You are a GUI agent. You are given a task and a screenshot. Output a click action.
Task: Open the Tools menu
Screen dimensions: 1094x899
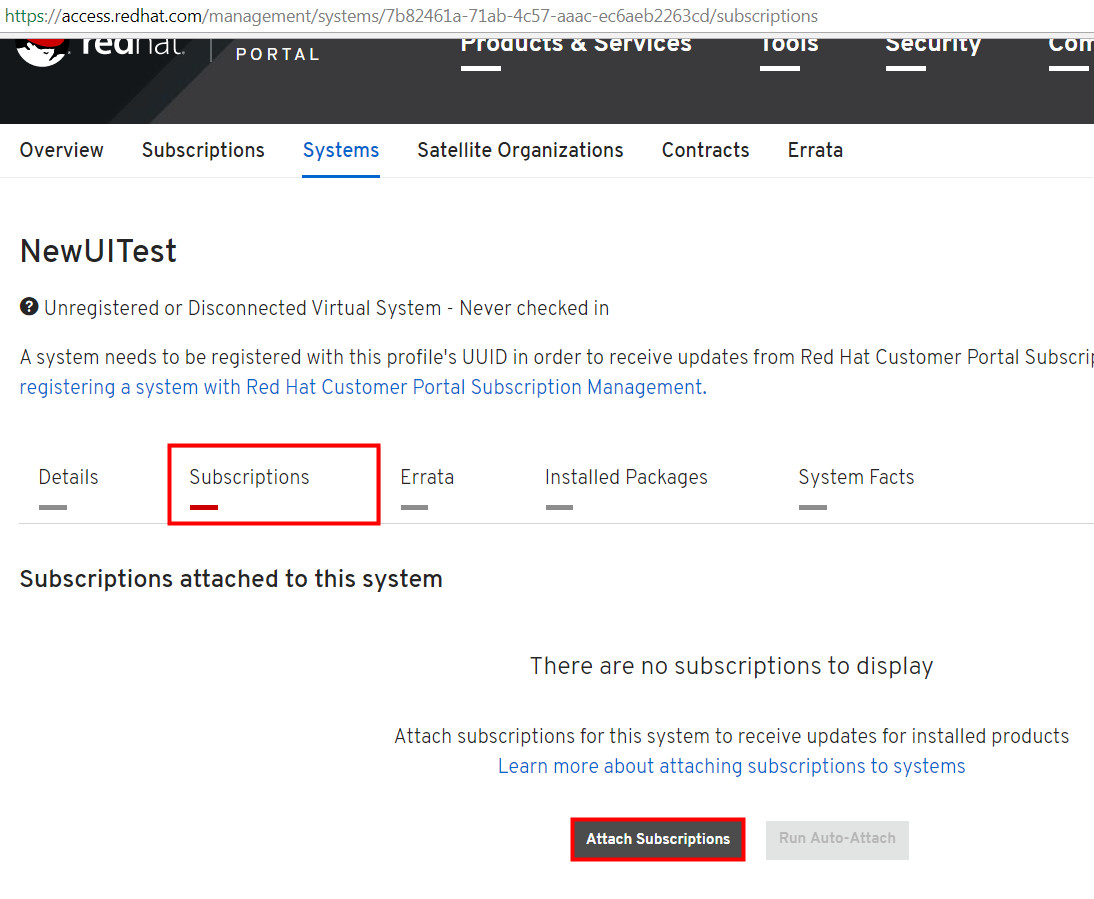pyautogui.click(x=789, y=45)
